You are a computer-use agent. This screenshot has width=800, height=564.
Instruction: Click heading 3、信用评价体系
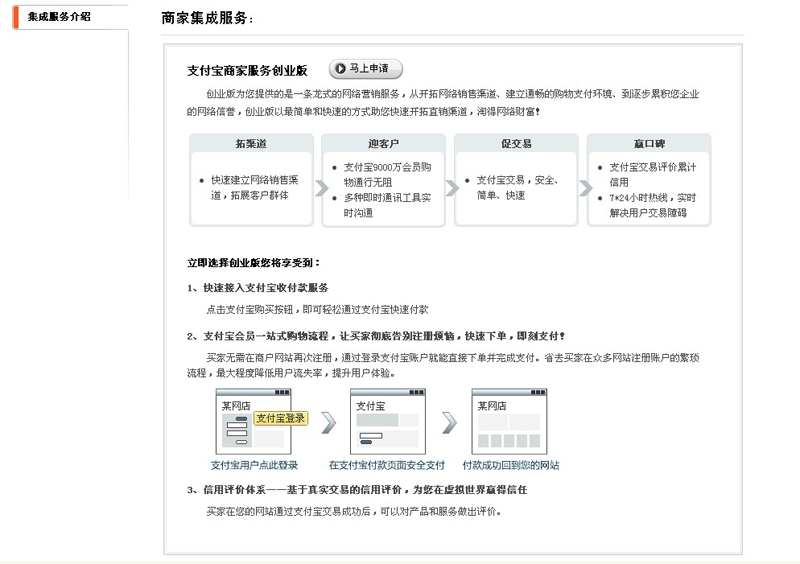(x=357, y=490)
